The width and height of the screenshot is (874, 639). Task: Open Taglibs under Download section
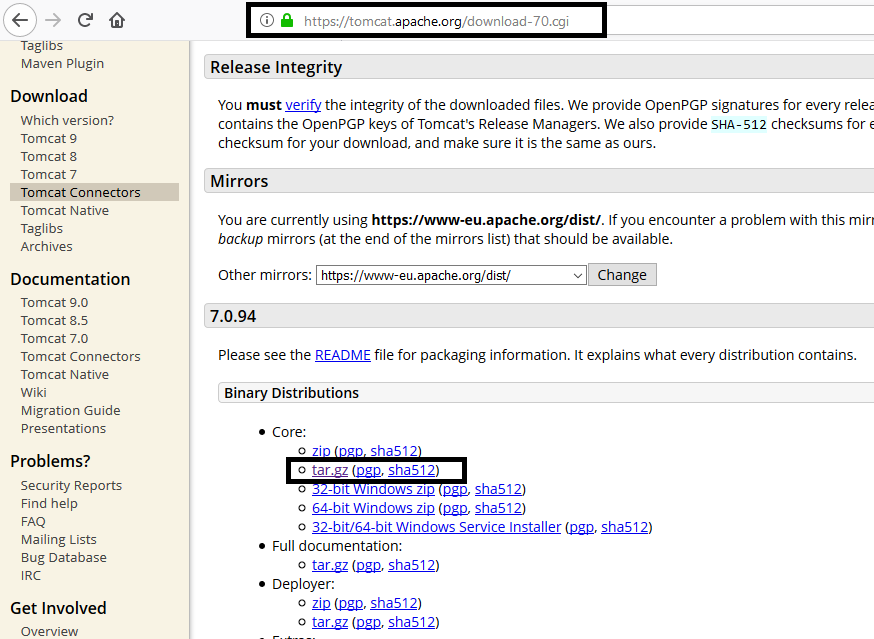click(x=42, y=229)
